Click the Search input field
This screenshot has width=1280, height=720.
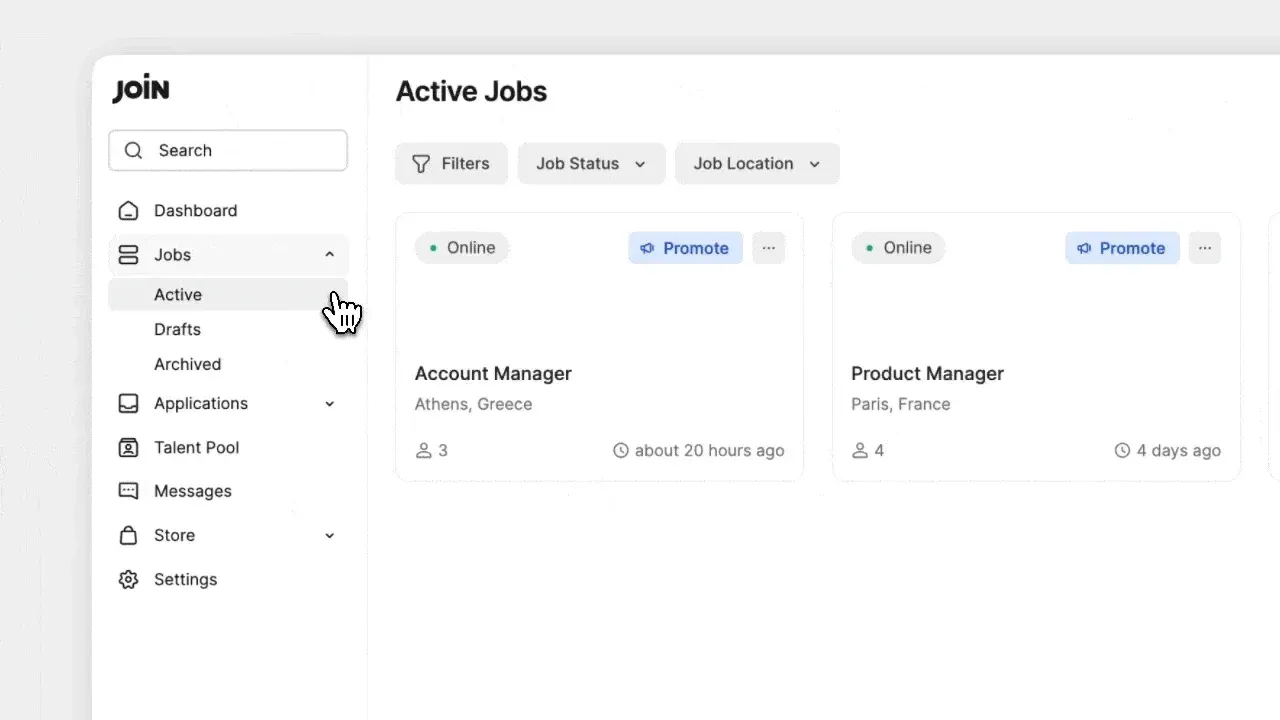(x=228, y=150)
